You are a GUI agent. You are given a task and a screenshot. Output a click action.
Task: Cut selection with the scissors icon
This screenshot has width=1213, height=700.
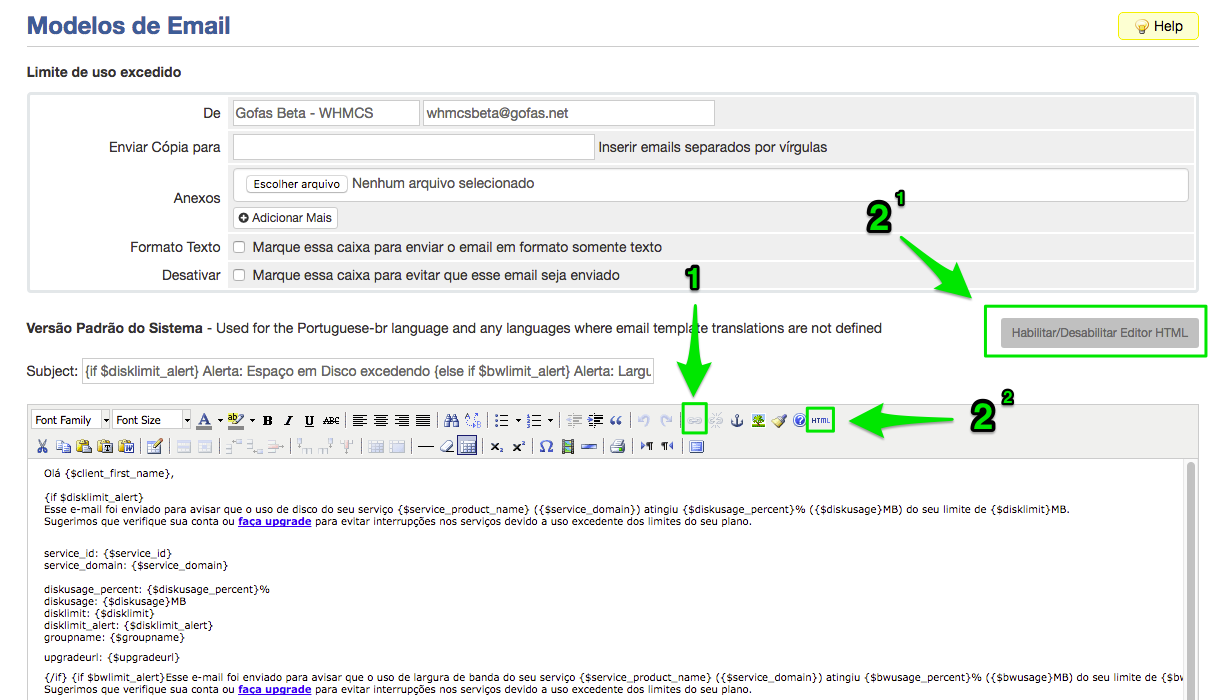point(42,447)
